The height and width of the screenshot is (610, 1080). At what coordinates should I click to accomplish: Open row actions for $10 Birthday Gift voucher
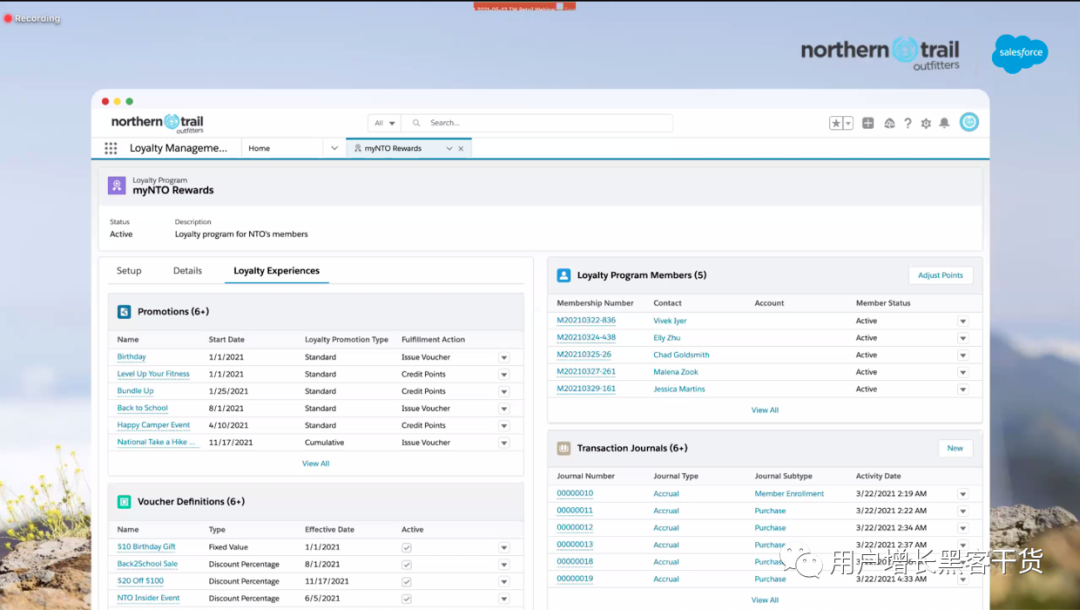point(504,547)
